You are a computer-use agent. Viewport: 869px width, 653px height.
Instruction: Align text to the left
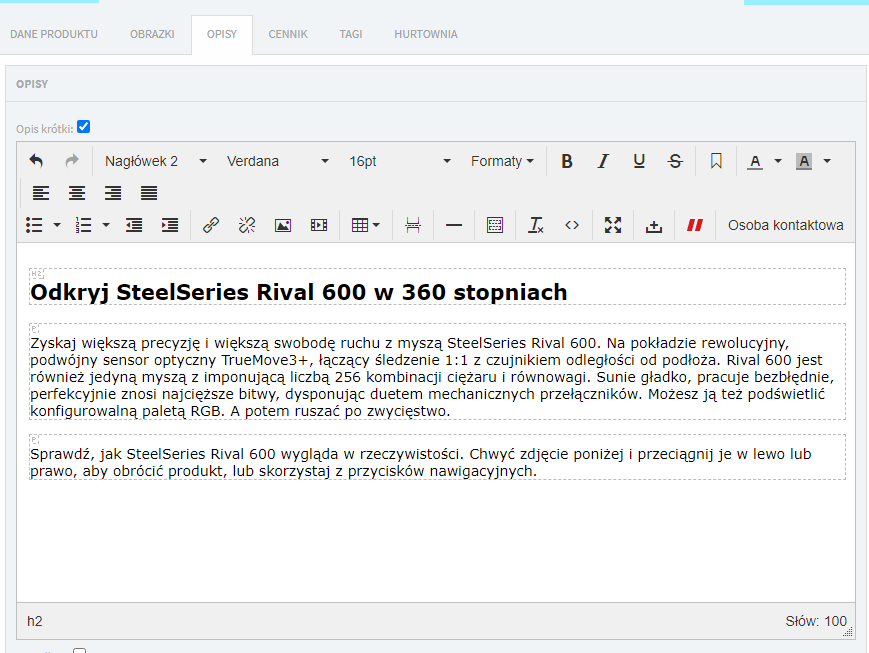[x=41, y=193]
